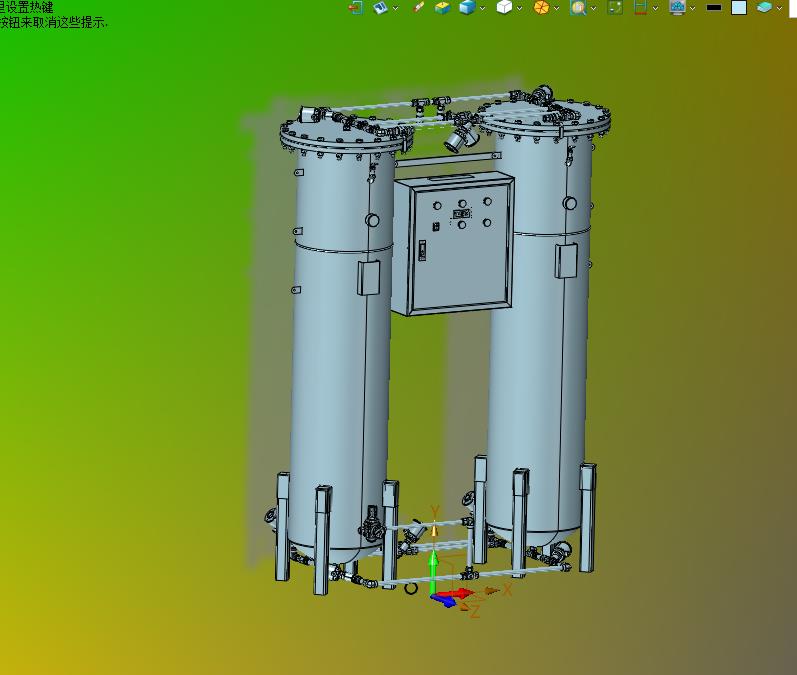The width and height of the screenshot is (797, 675).
Task: Click the exit/return arrow toolbar icon
Action: (x=355, y=8)
